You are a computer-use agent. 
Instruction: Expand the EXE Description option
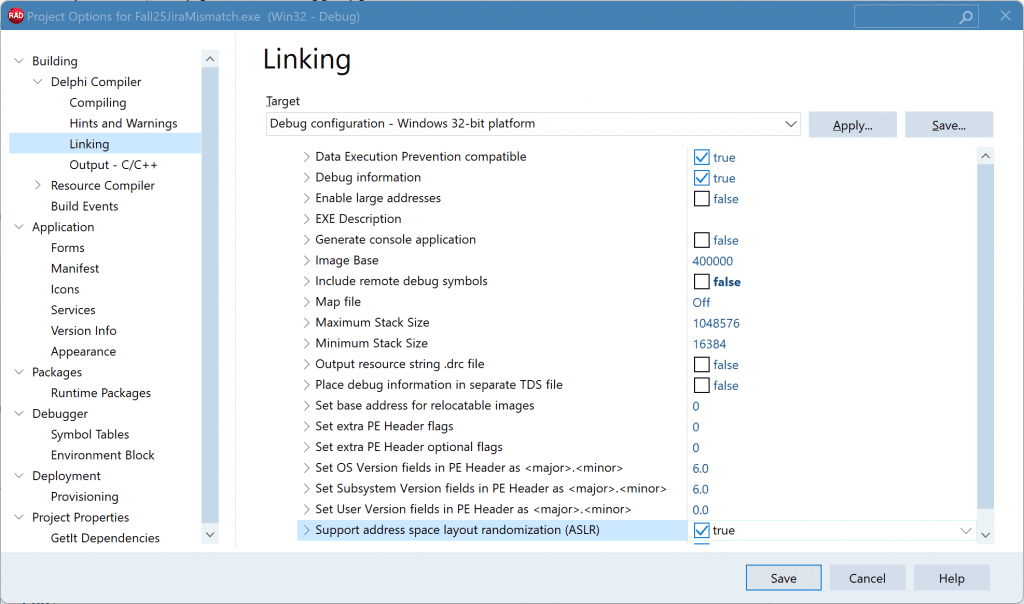[x=306, y=219]
